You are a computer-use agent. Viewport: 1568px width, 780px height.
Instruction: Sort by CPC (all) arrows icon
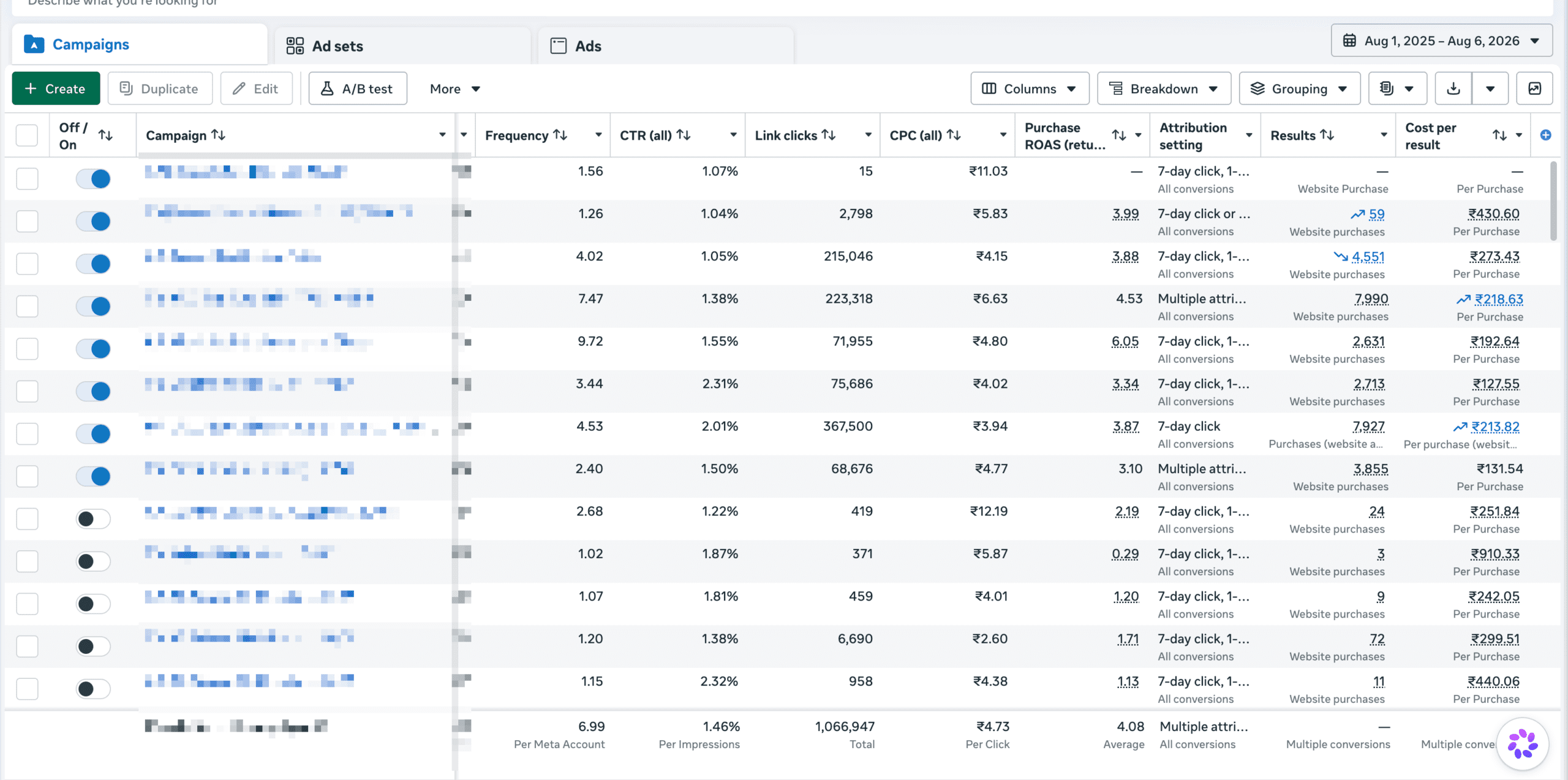(954, 135)
